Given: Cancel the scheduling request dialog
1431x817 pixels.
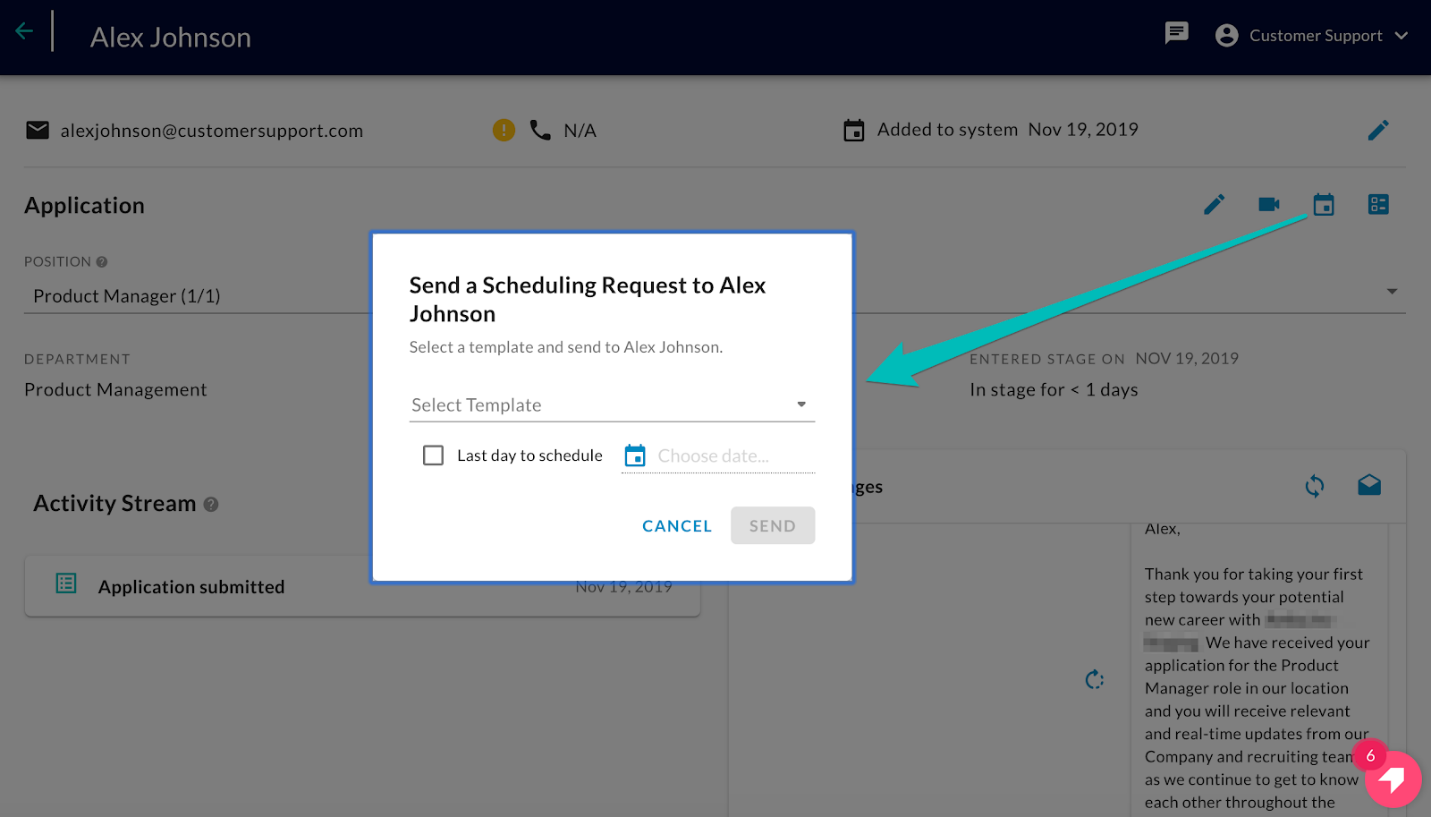Looking at the screenshot, I should [x=677, y=526].
